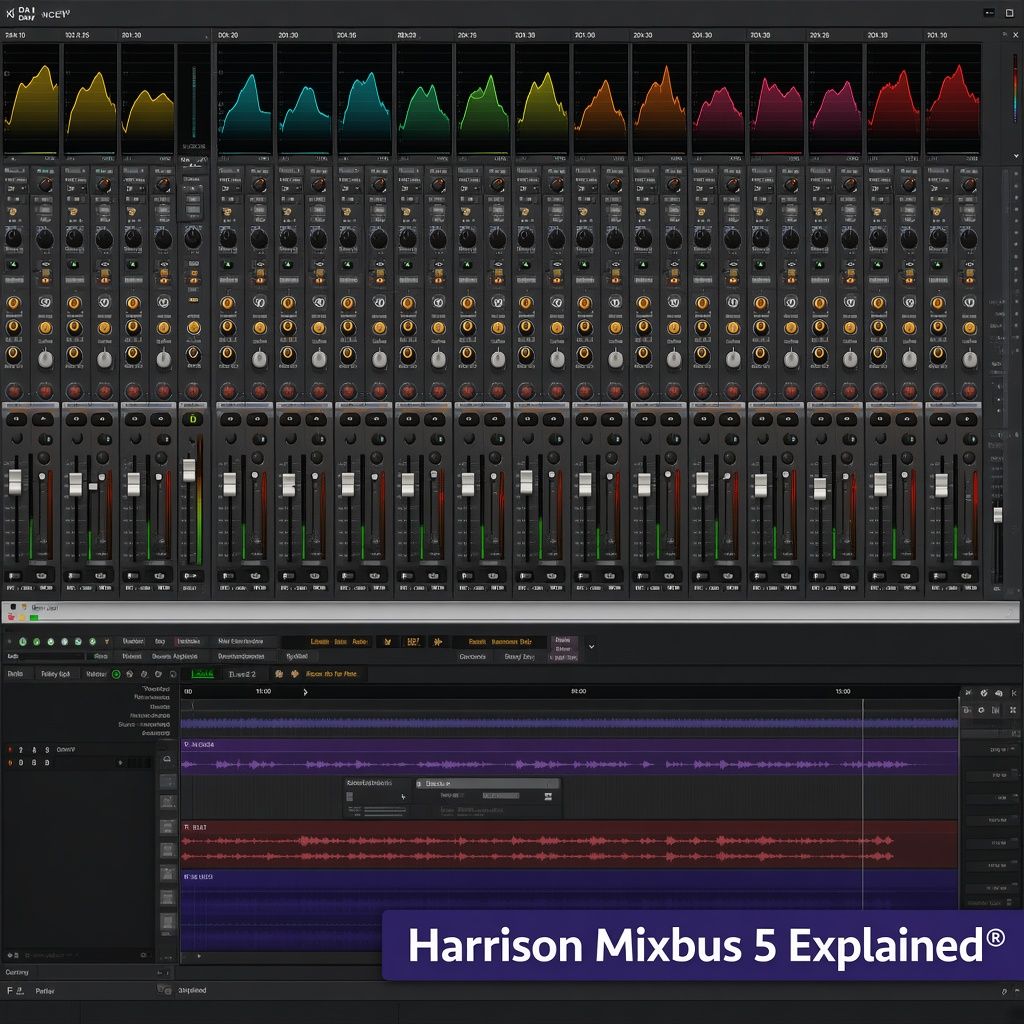Click the small icon inside the floating region popup
This screenshot has width=1024, height=1024.
click(548, 796)
